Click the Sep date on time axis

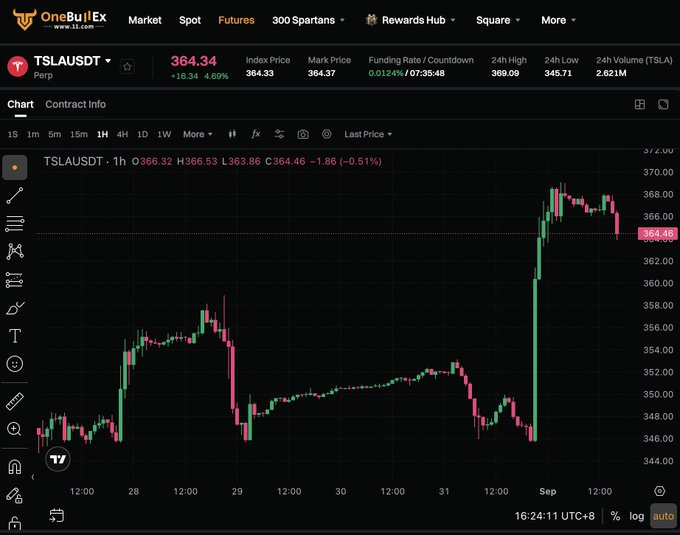tap(548, 491)
